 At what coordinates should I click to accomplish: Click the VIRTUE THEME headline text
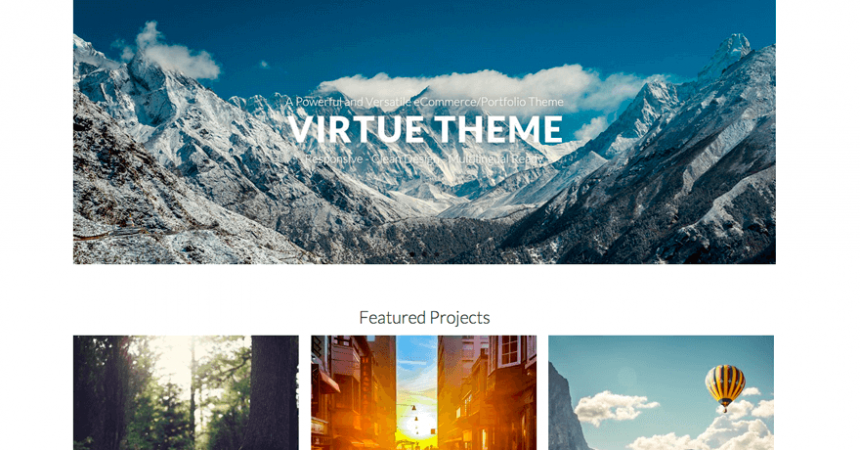[425, 130]
